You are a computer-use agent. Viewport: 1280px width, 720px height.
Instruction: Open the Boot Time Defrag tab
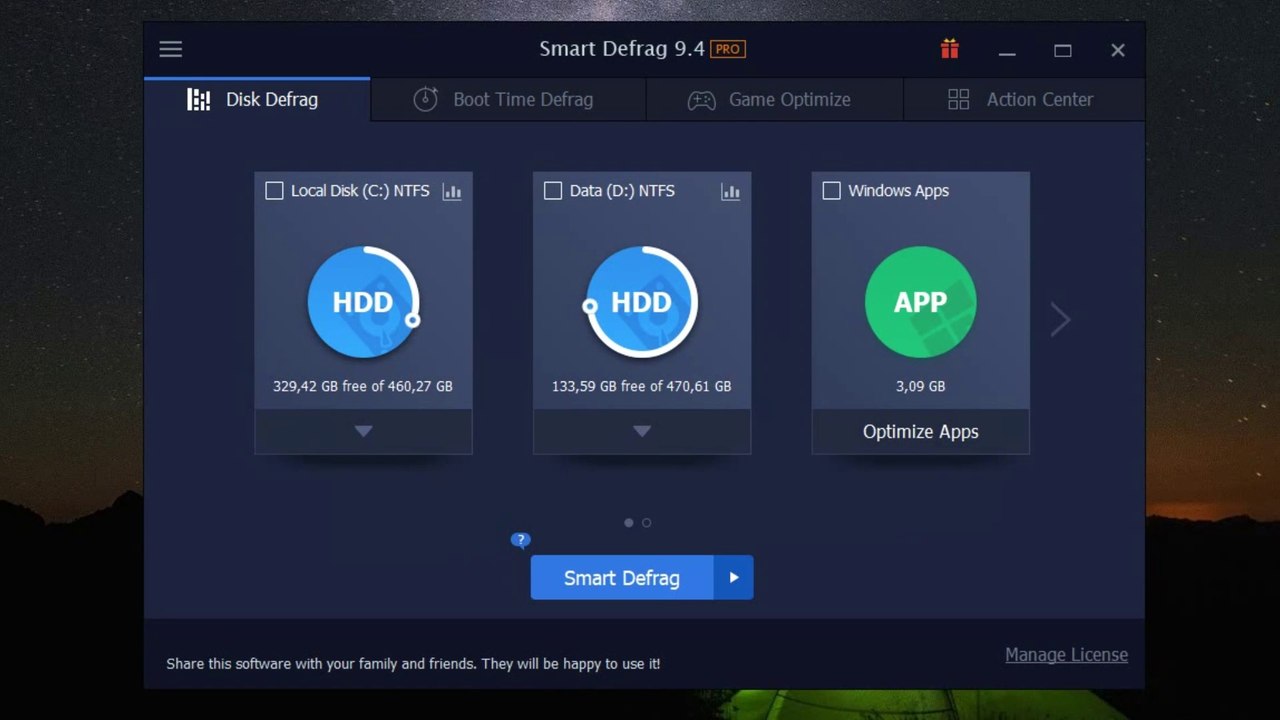508,100
